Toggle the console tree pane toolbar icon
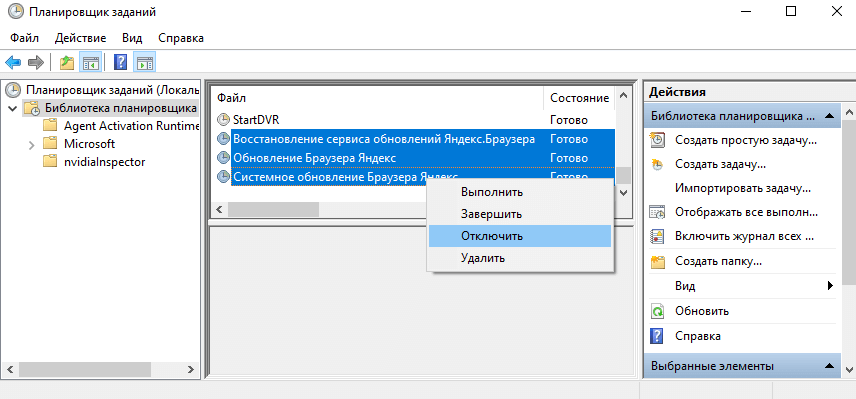This screenshot has height=399, width=856. [x=90, y=62]
